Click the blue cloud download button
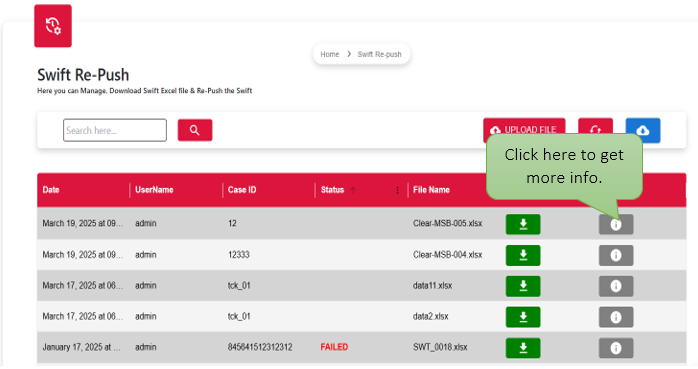The width and height of the screenshot is (698, 369). [x=643, y=130]
